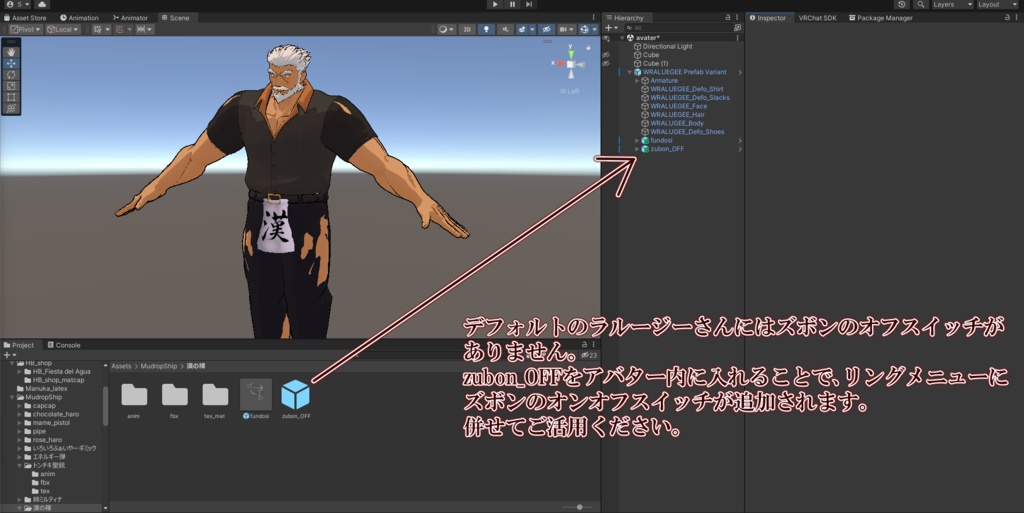Select the Hand tool in scene toolbar
Viewport: 1024px width, 513px height.
point(11,52)
